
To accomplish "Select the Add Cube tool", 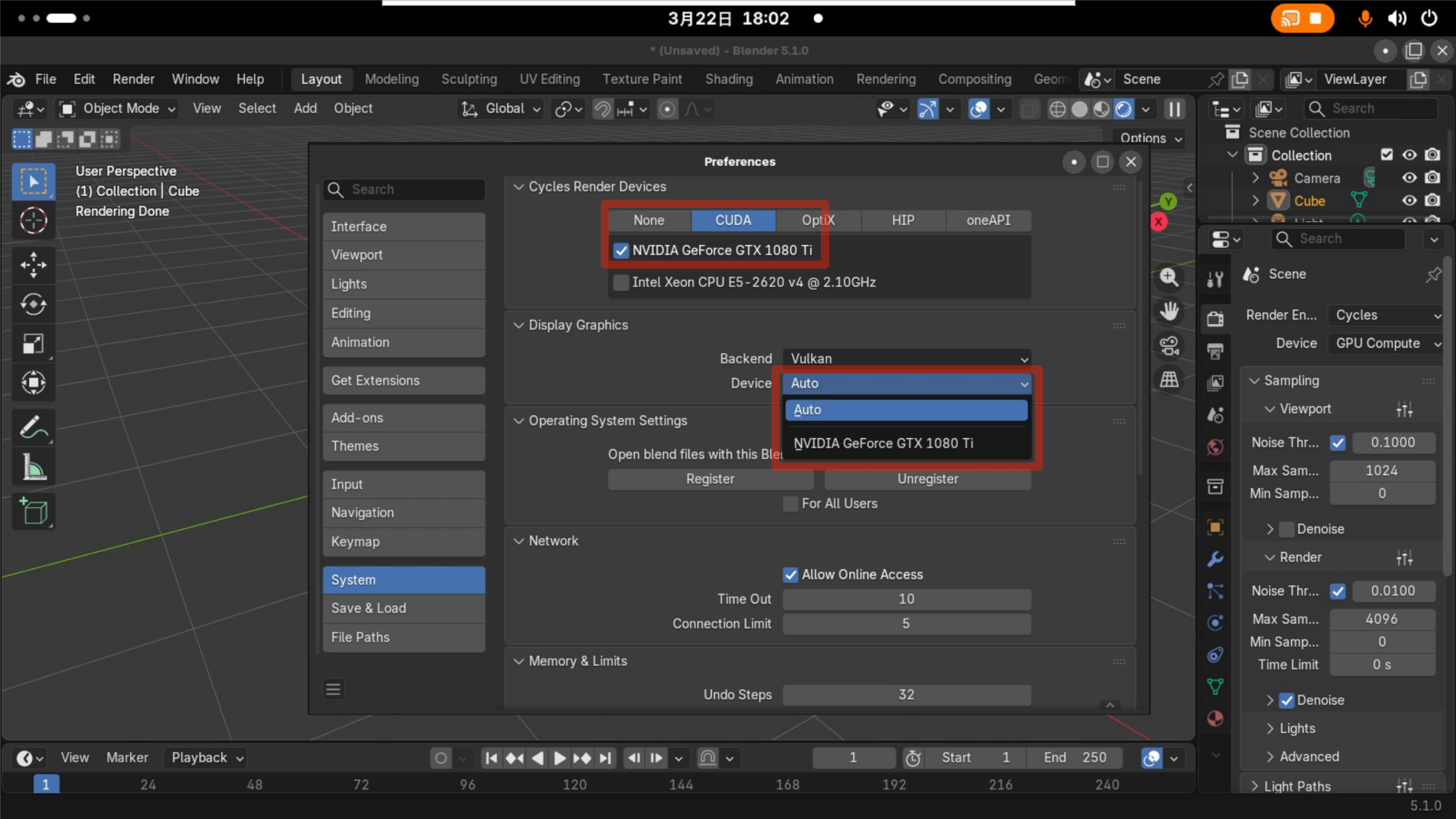I will point(34,511).
